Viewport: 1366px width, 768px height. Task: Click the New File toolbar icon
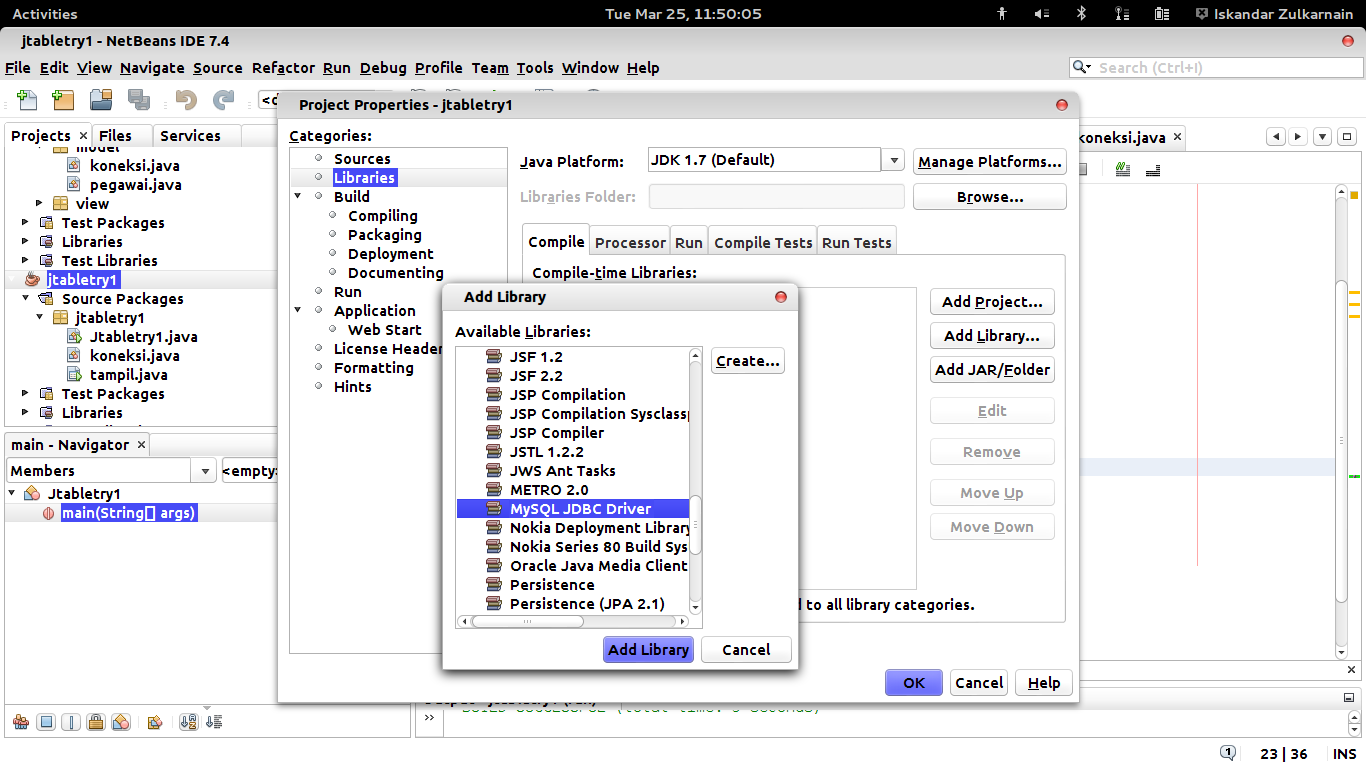coord(27,100)
